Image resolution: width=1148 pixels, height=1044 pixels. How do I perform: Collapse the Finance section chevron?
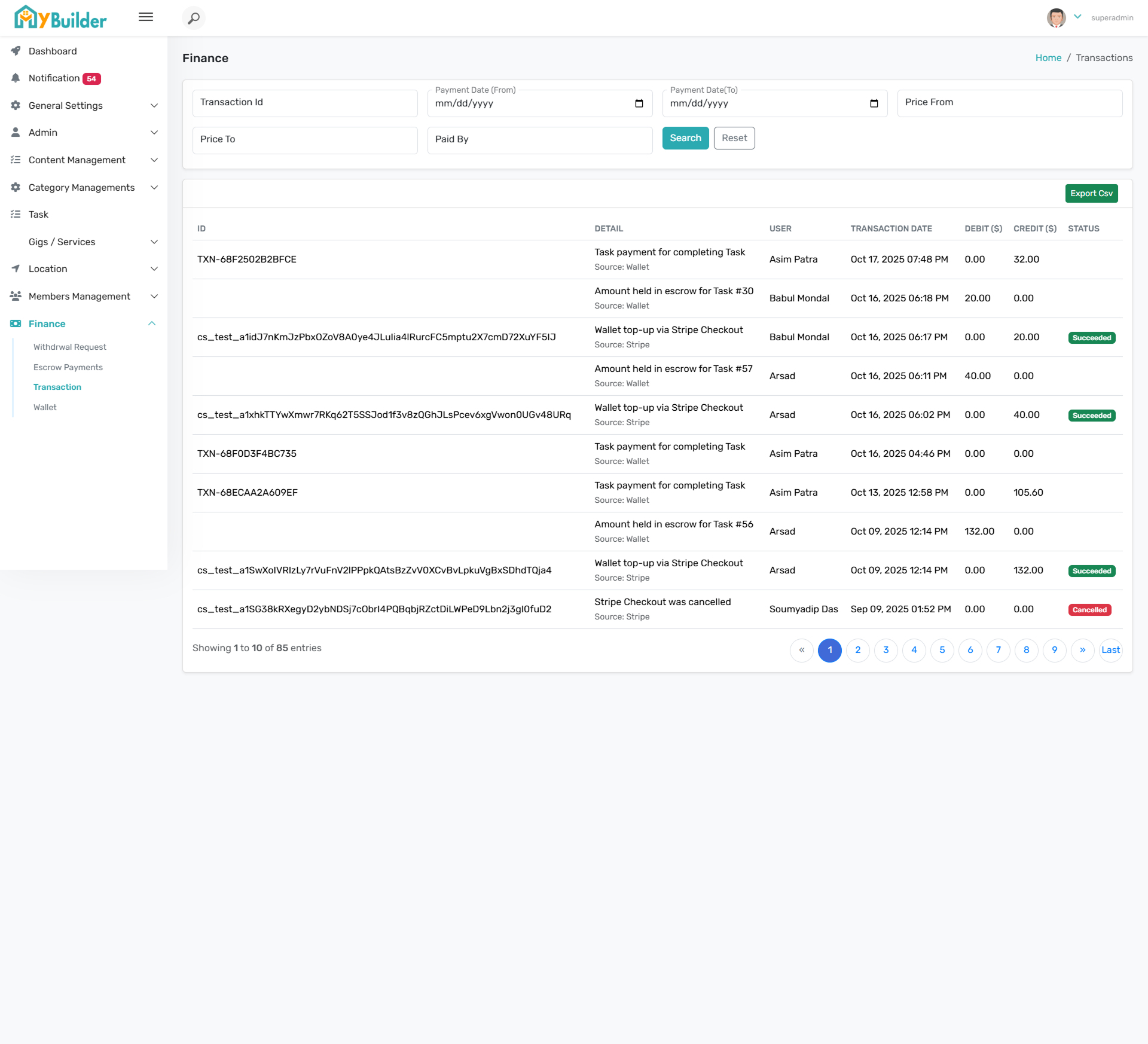tap(152, 323)
